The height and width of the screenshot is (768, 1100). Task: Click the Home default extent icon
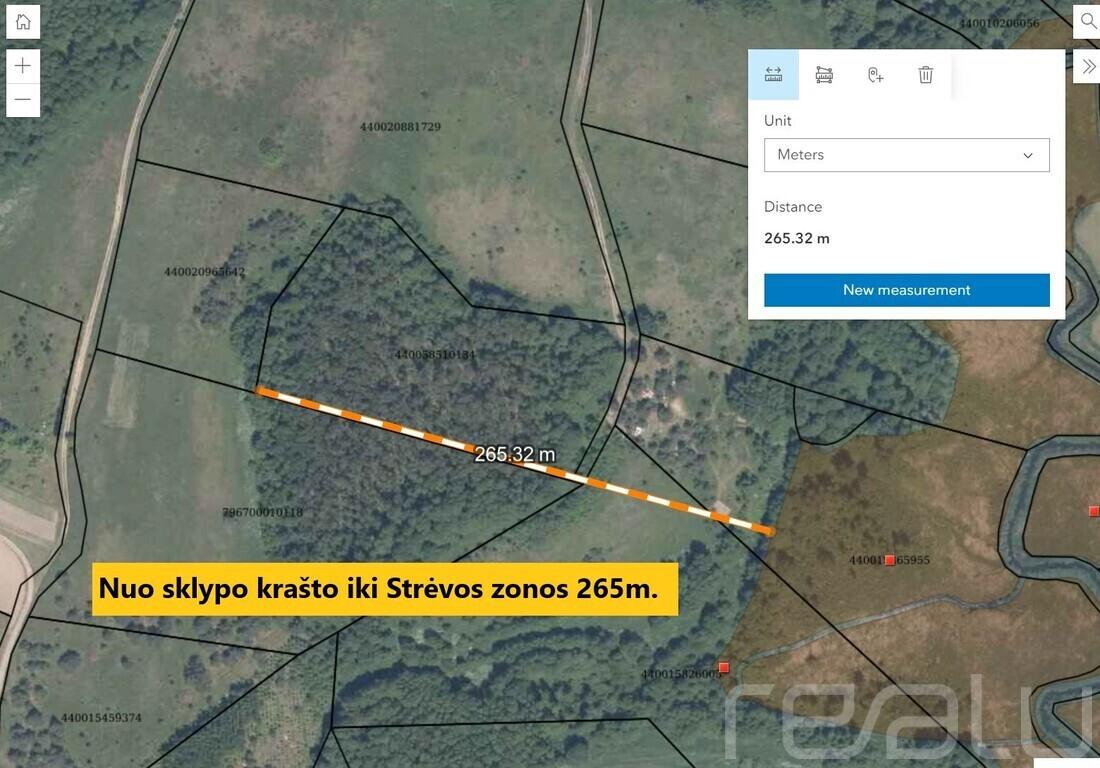click(x=23, y=22)
